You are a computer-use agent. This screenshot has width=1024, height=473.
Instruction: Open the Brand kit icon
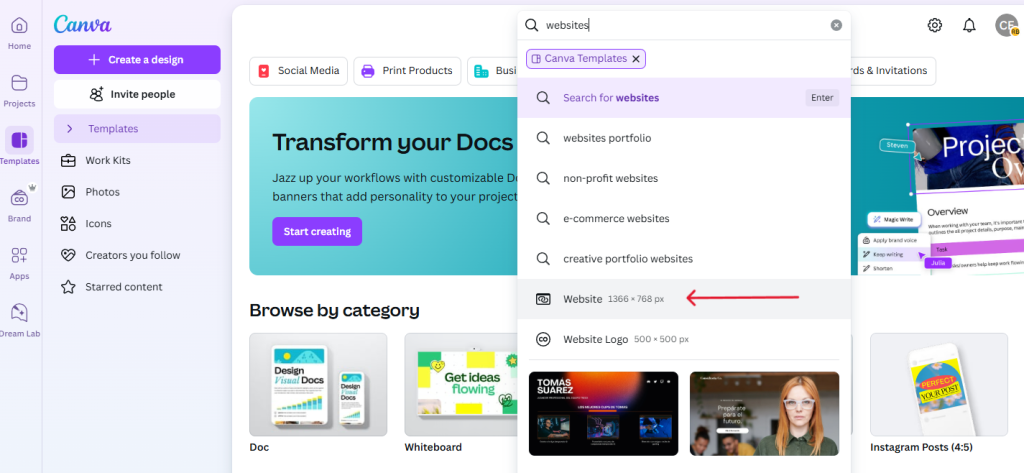click(x=19, y=198)
